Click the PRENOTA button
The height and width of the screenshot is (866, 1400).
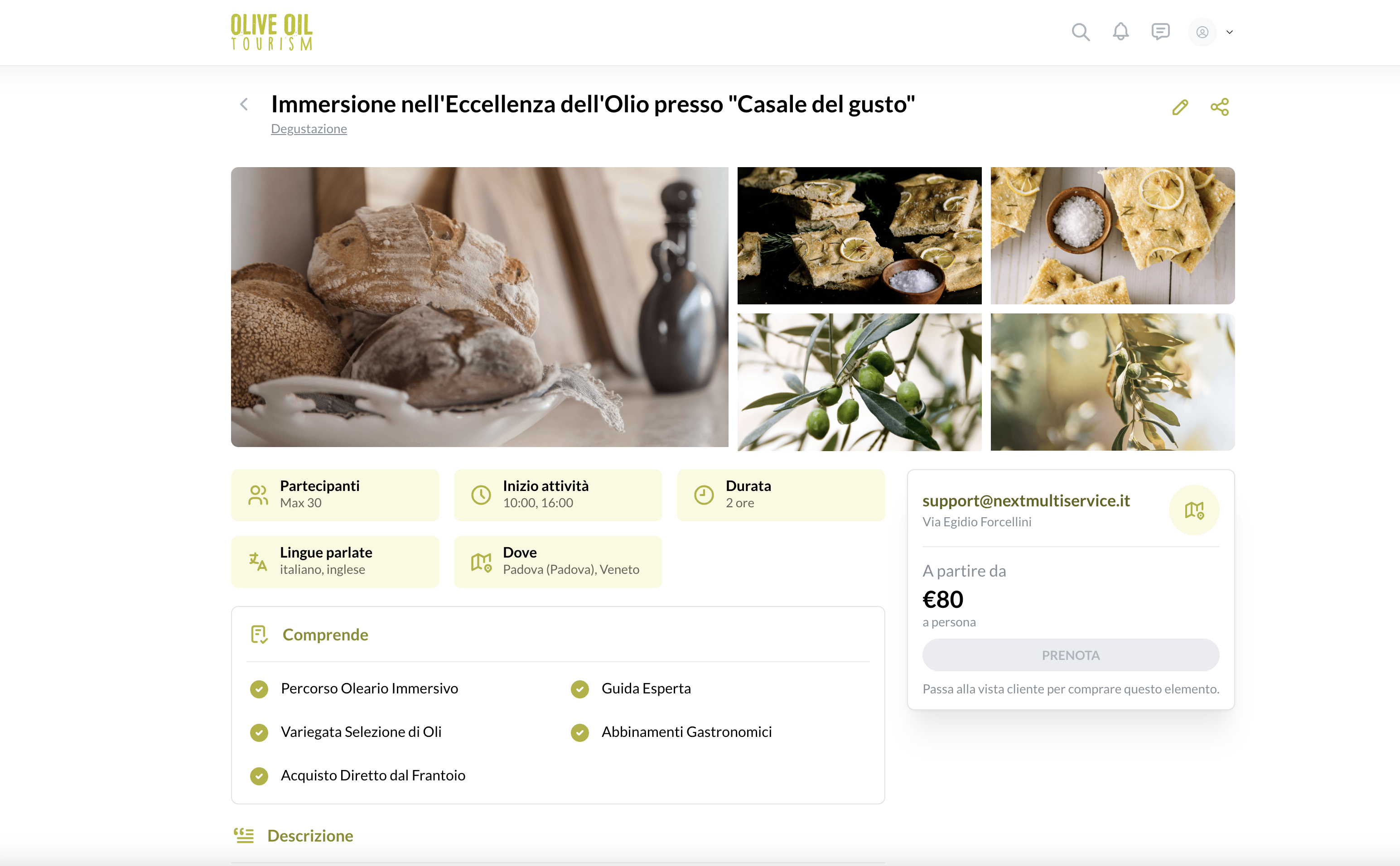1070,654
